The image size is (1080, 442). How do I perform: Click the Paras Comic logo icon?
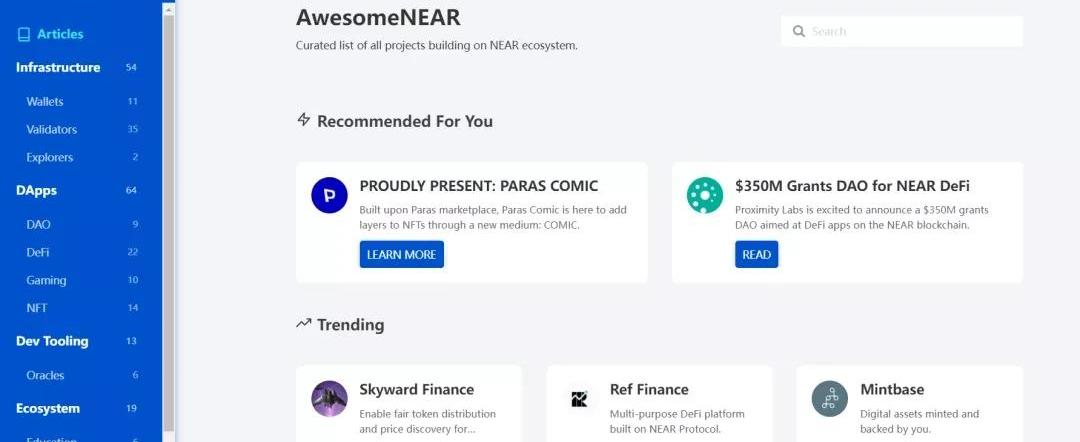[329, 195]
